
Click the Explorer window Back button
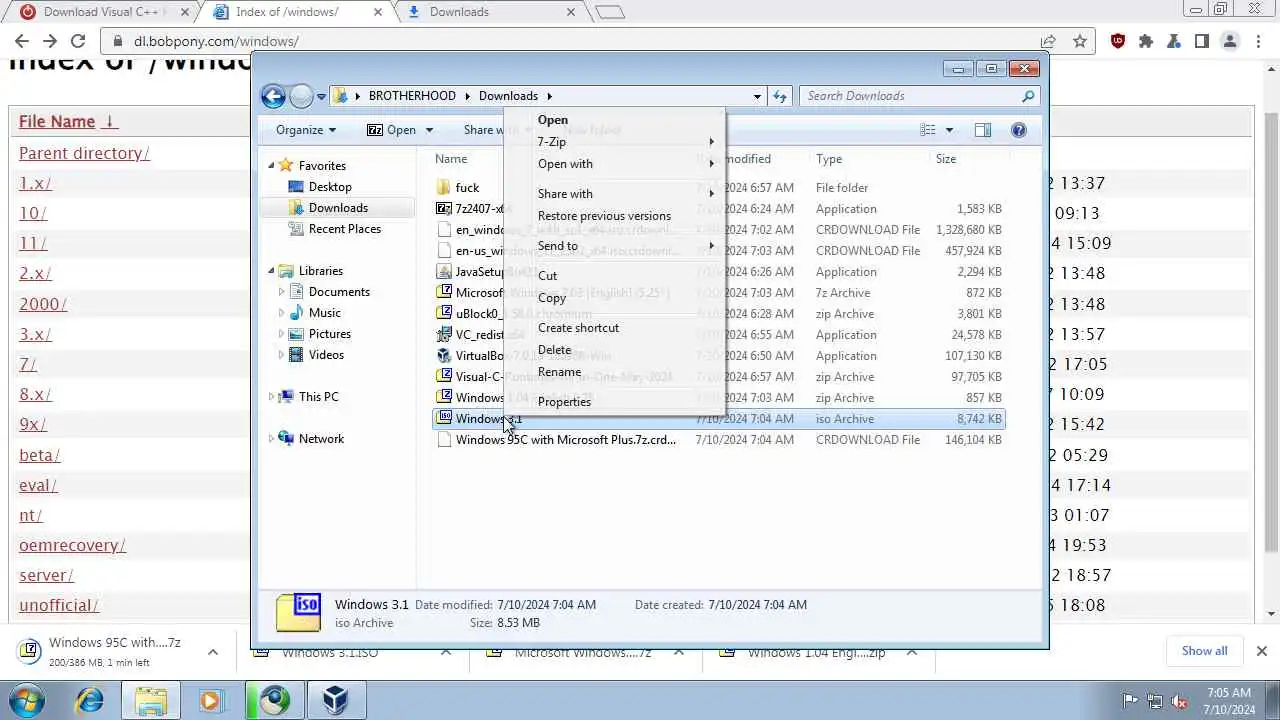273,96
